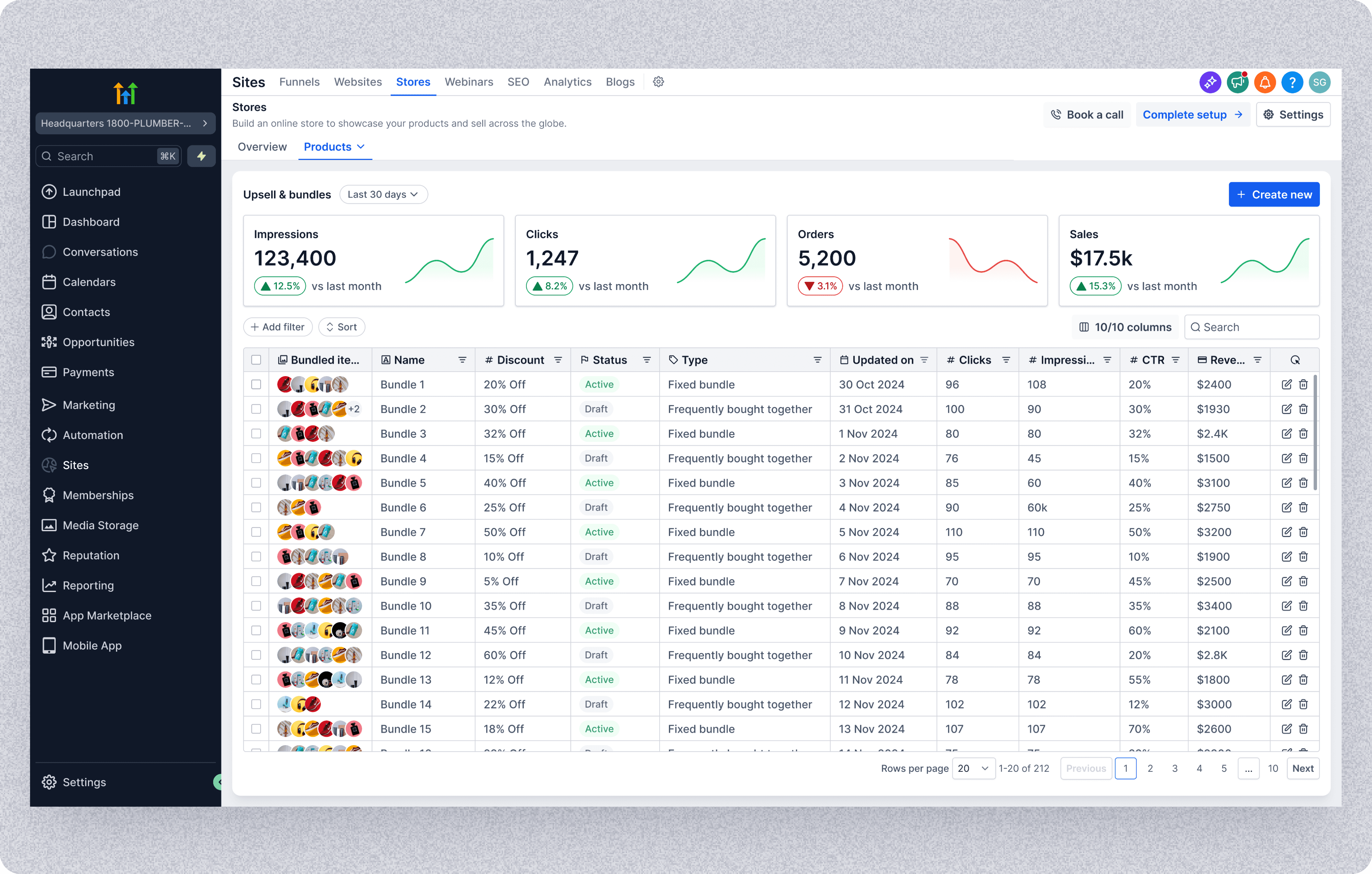Open the Last 30 days dropdown
The width and height of the screenshot is (1372, 874).
coord(383,195)
